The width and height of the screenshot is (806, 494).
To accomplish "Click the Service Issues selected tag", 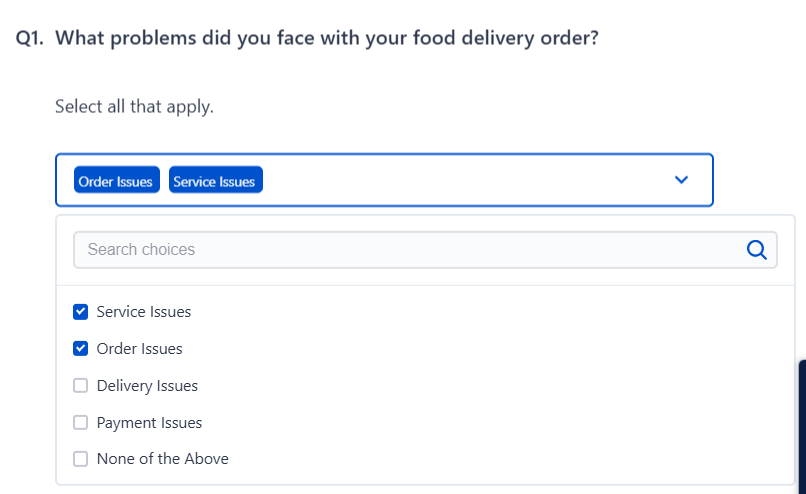I will [215, 181].
